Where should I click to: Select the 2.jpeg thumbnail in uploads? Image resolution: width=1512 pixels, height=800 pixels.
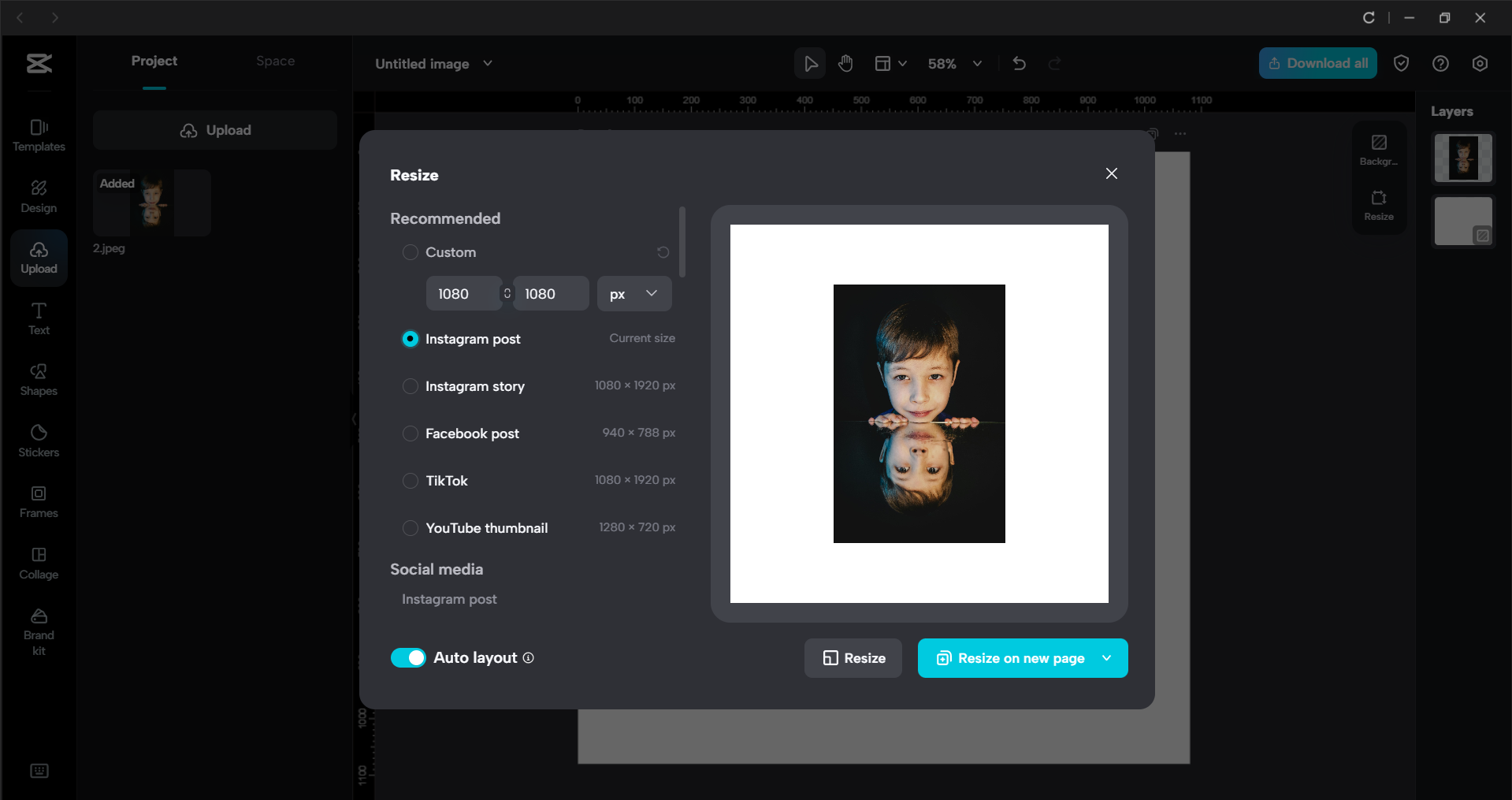pyautogui.click(x=151, y=203)
